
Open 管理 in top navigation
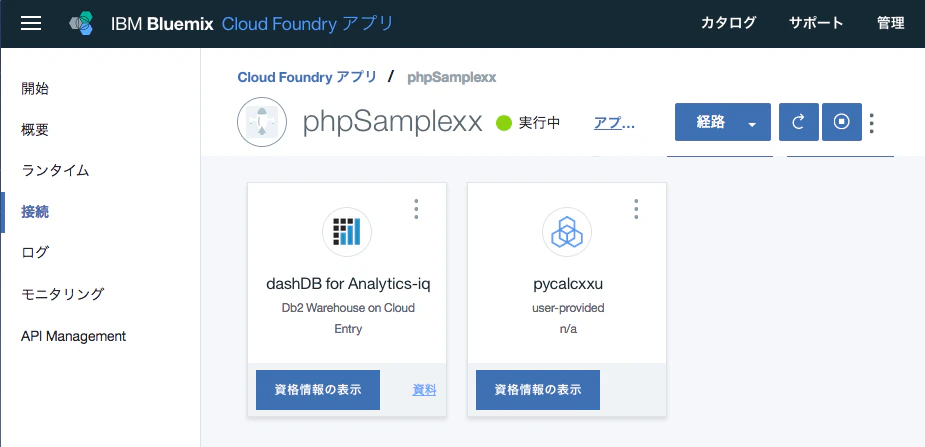[891, 24]
